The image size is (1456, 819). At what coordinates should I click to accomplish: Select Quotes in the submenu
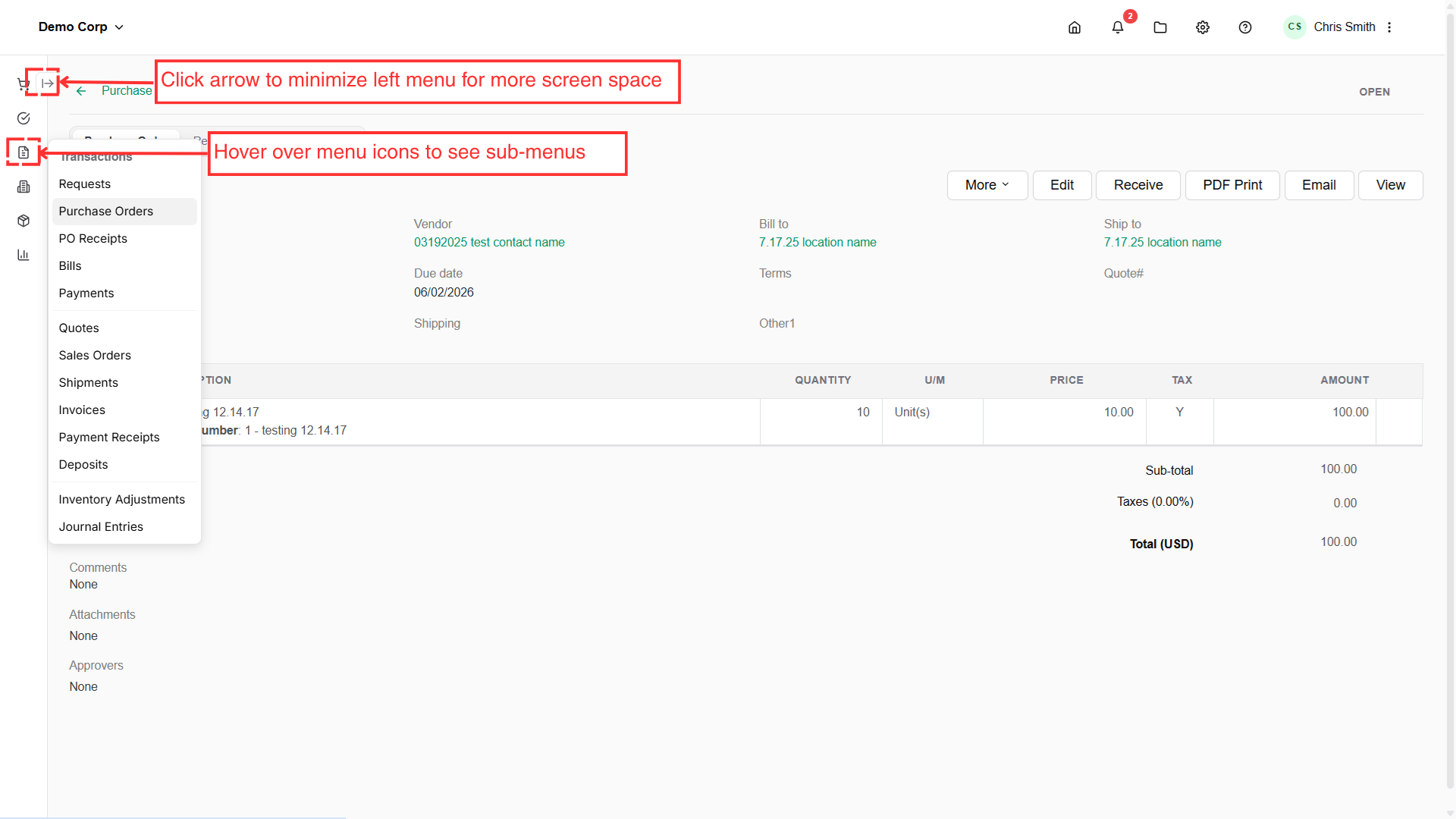point(124,328)
